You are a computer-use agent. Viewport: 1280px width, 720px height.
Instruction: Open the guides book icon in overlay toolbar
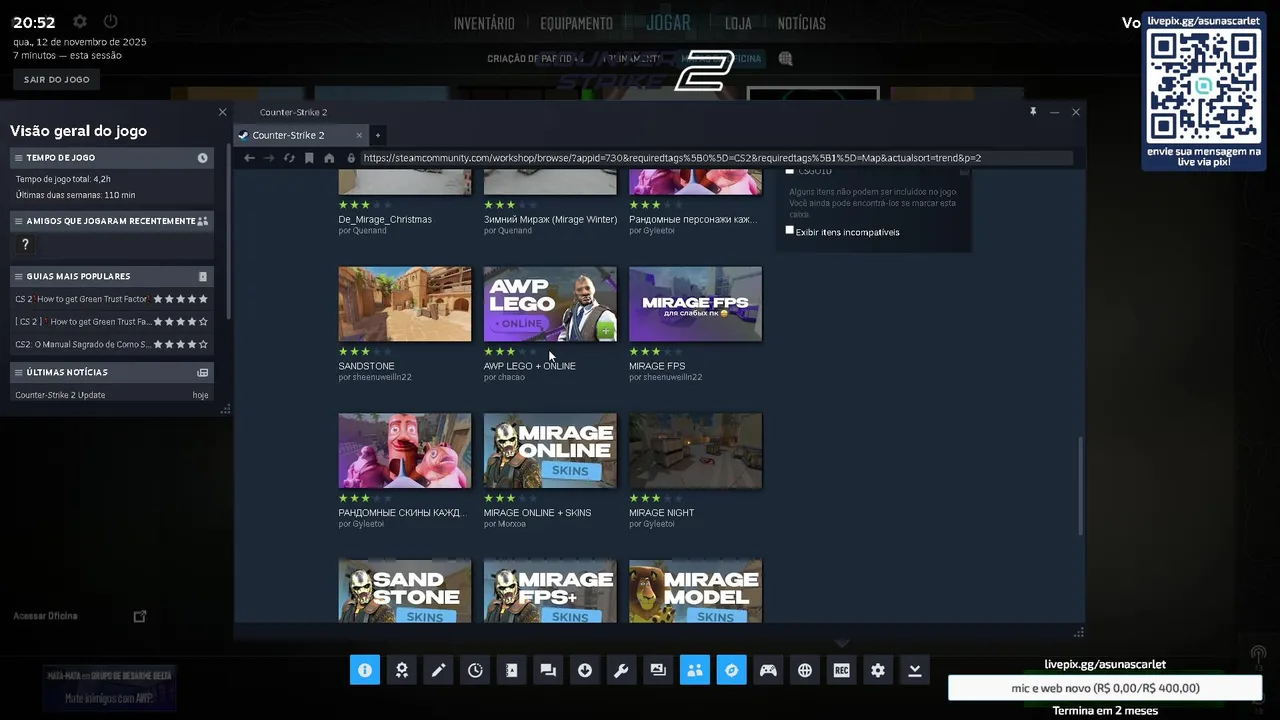coord(512,670)
